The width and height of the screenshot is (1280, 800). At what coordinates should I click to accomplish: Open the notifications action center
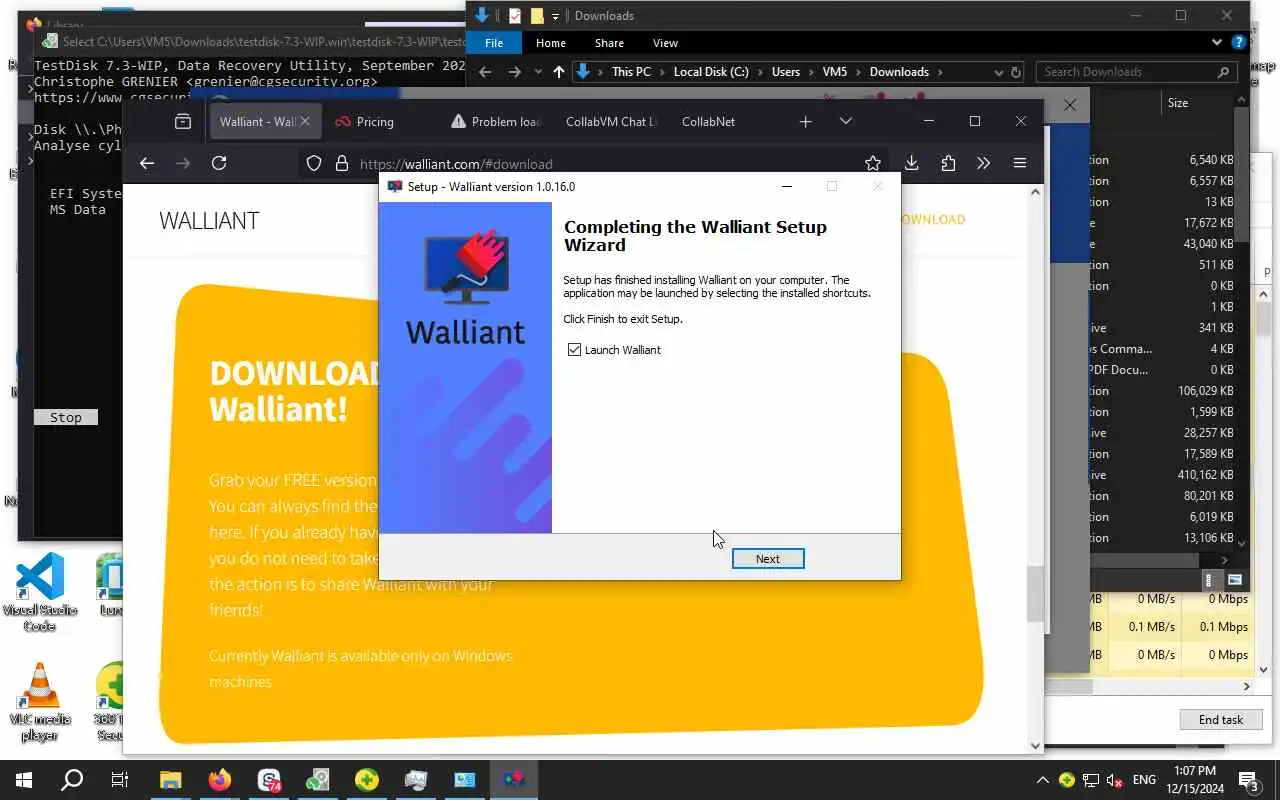1248,780
